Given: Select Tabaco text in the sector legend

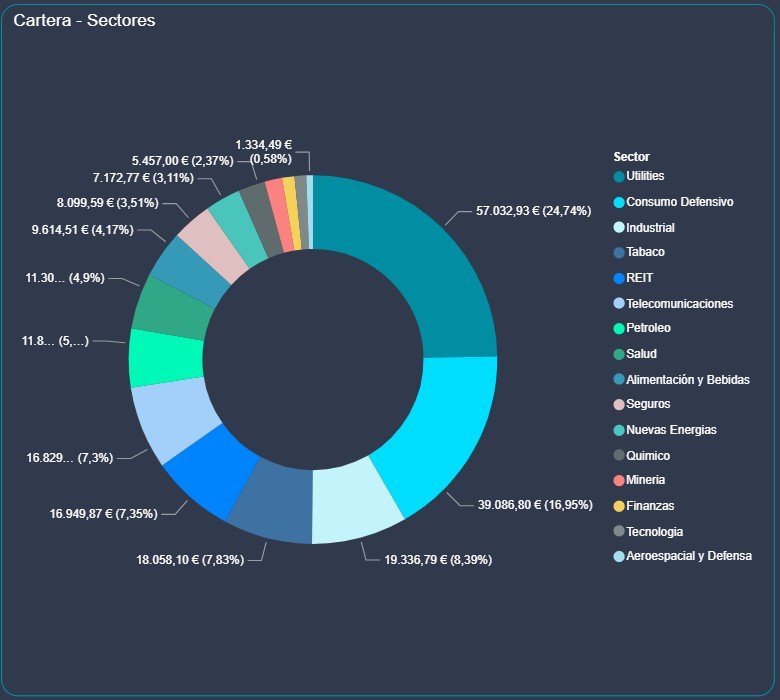Looking at the screenshot, I should (x=645, y=253).
